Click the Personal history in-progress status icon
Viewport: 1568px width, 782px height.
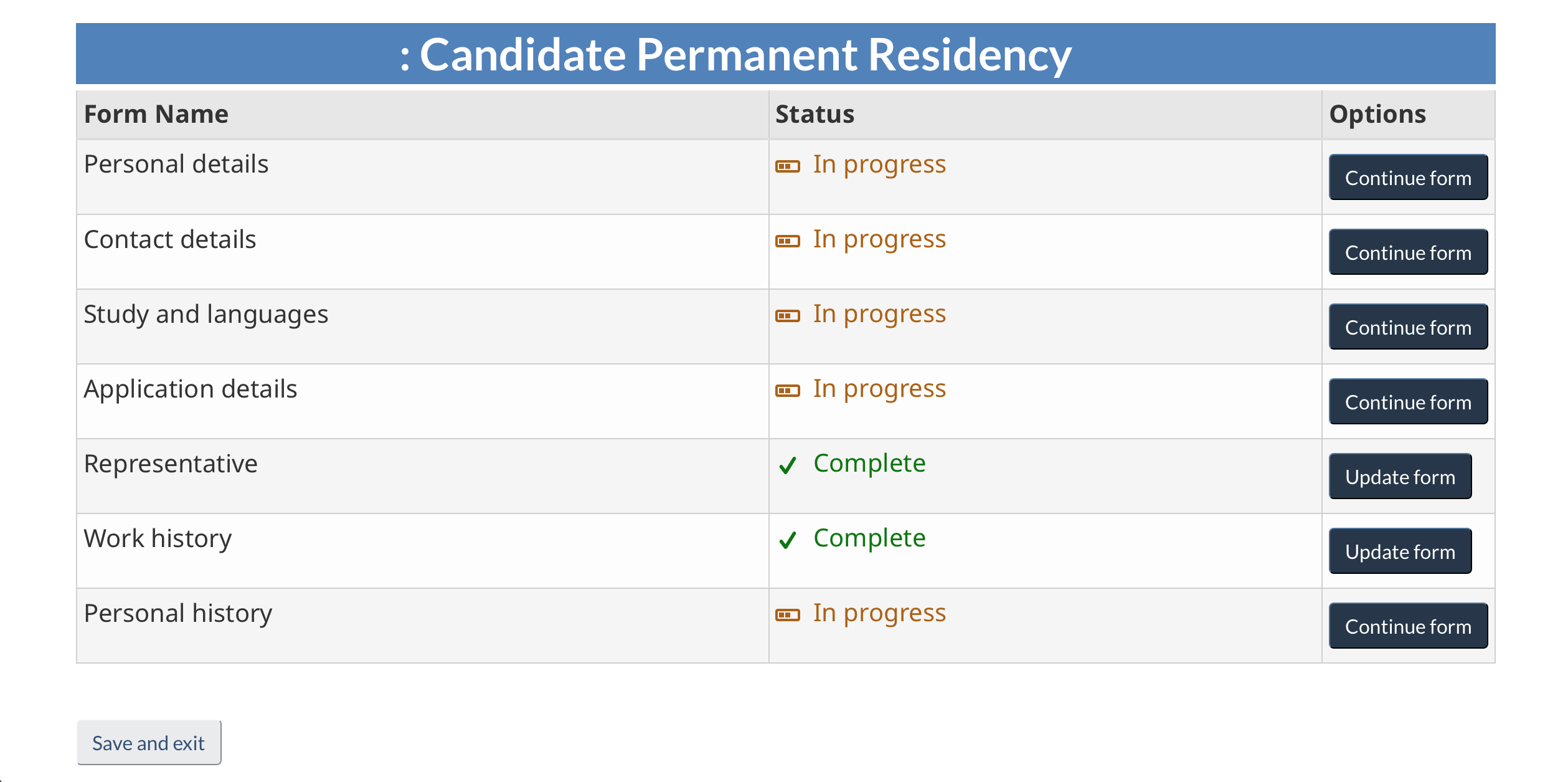tap(787, 615)
